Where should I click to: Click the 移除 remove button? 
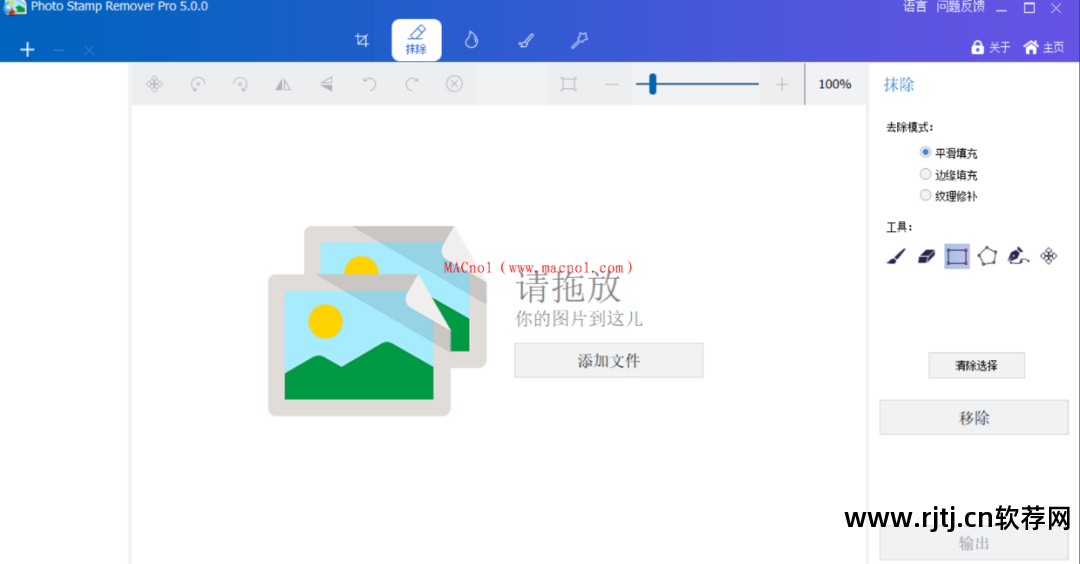point(974,417)
